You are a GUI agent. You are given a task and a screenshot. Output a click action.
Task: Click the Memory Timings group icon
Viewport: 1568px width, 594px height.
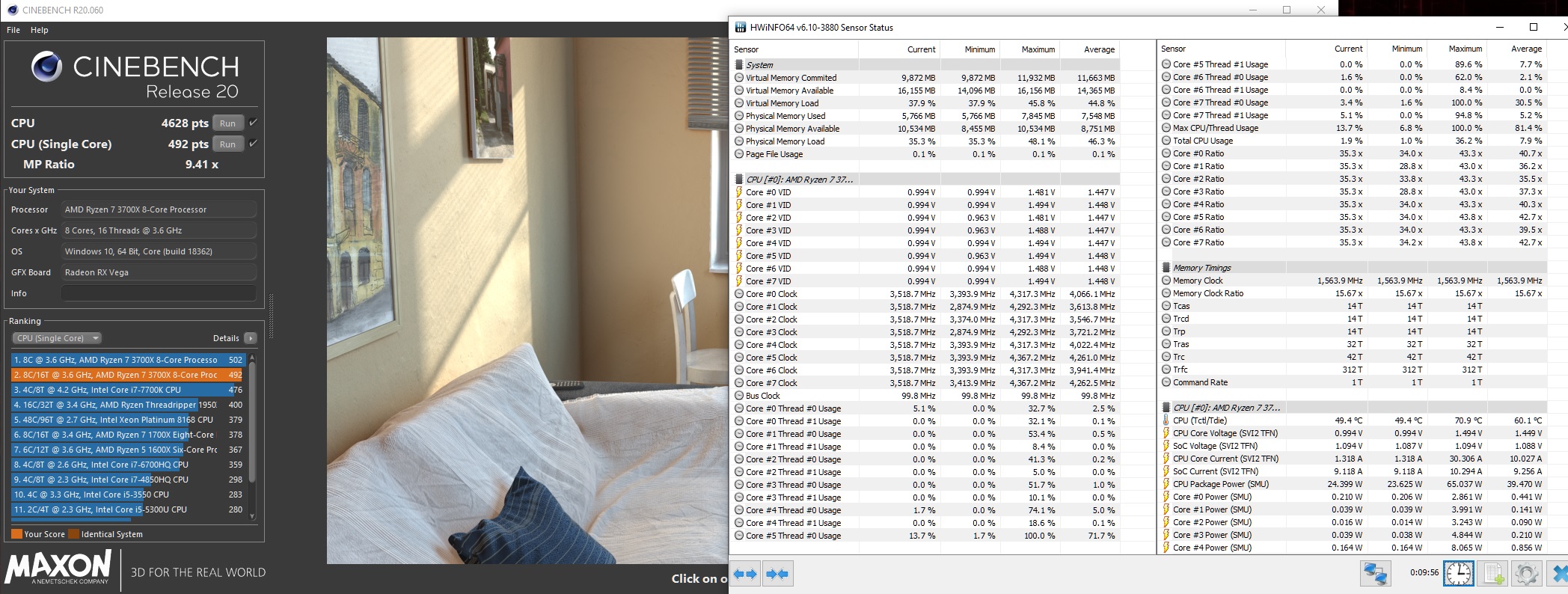1166,268
